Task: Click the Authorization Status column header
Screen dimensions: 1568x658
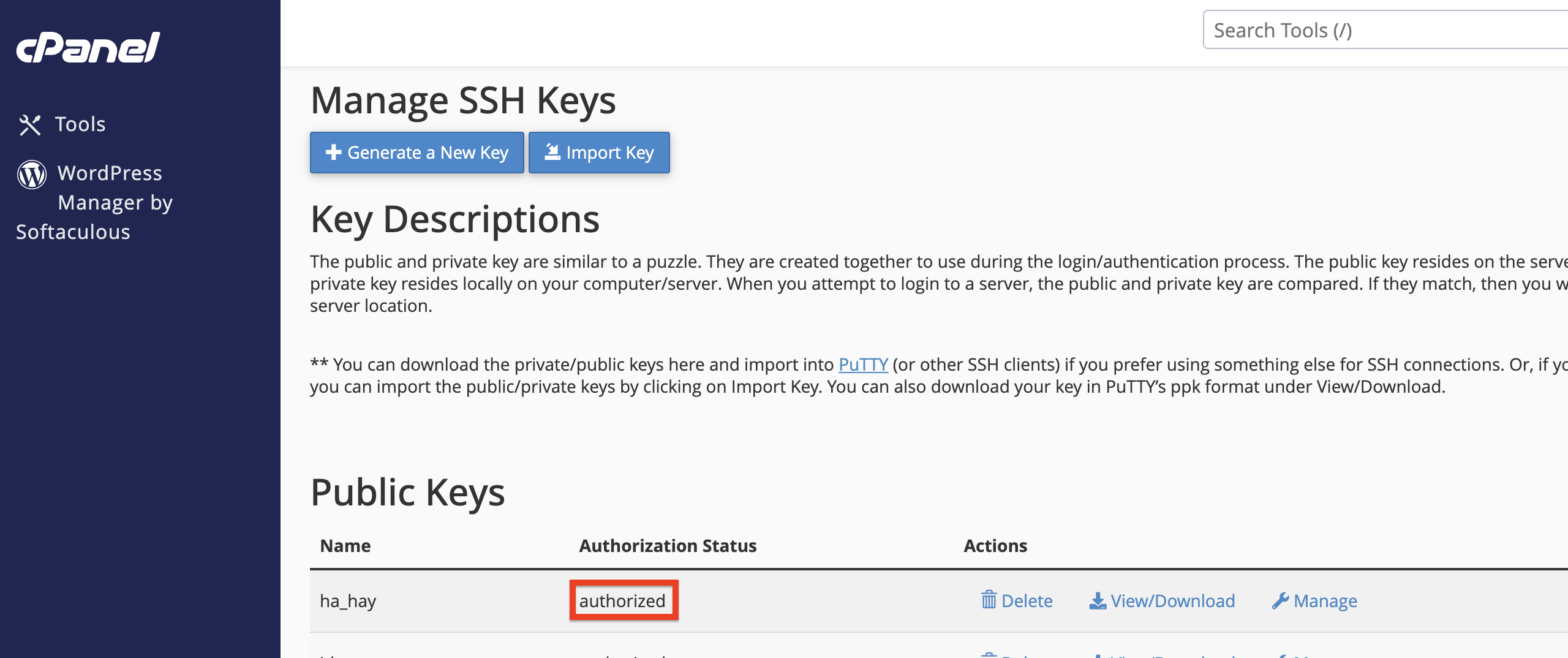Action: 668,546
